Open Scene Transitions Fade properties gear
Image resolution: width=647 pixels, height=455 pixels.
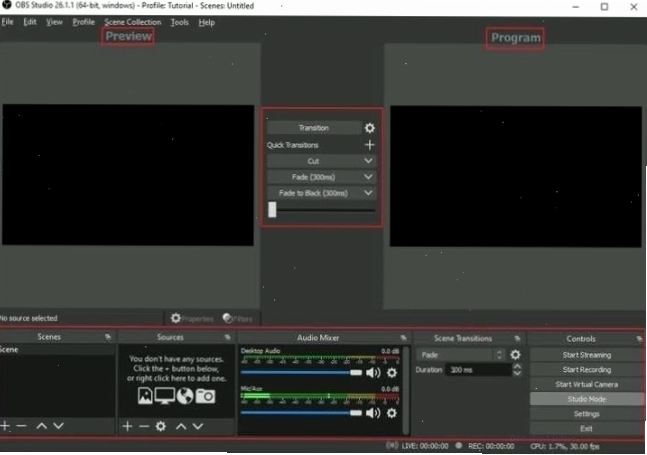[515, 355]
